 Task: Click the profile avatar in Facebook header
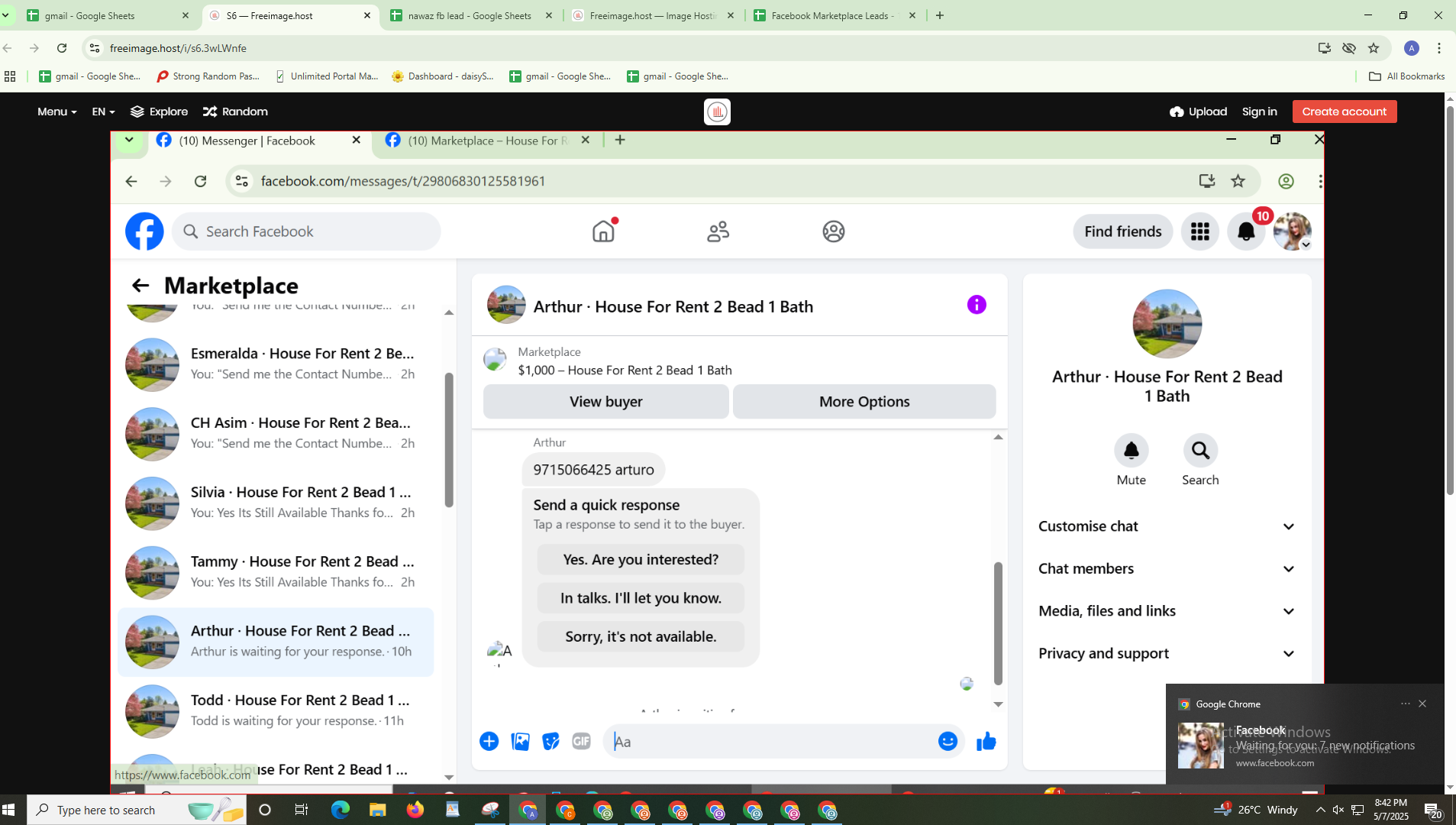click(1292, 231)
